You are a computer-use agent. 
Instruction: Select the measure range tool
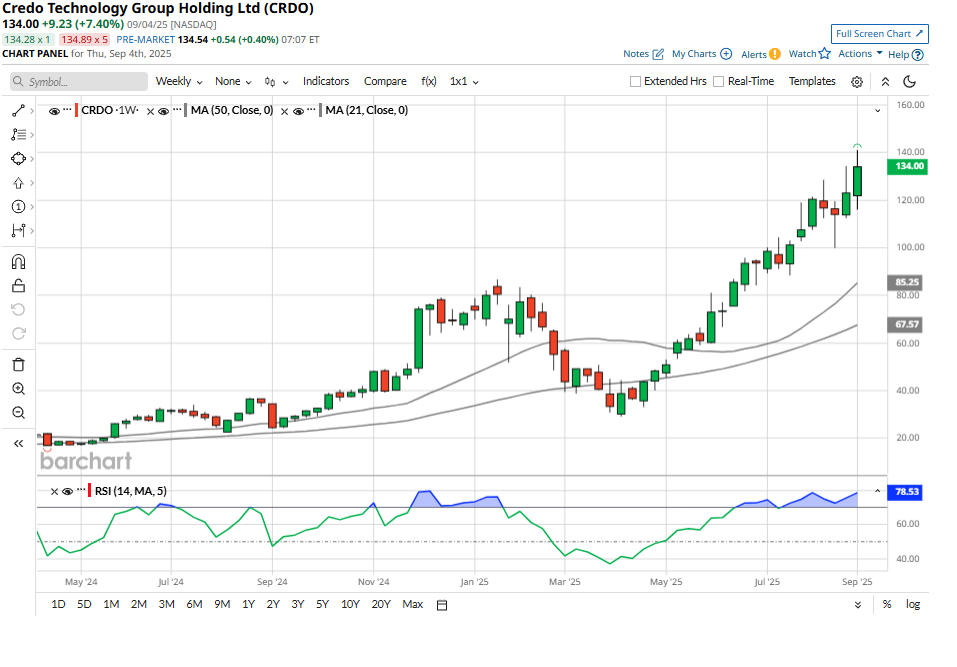(x=18, y=231)
